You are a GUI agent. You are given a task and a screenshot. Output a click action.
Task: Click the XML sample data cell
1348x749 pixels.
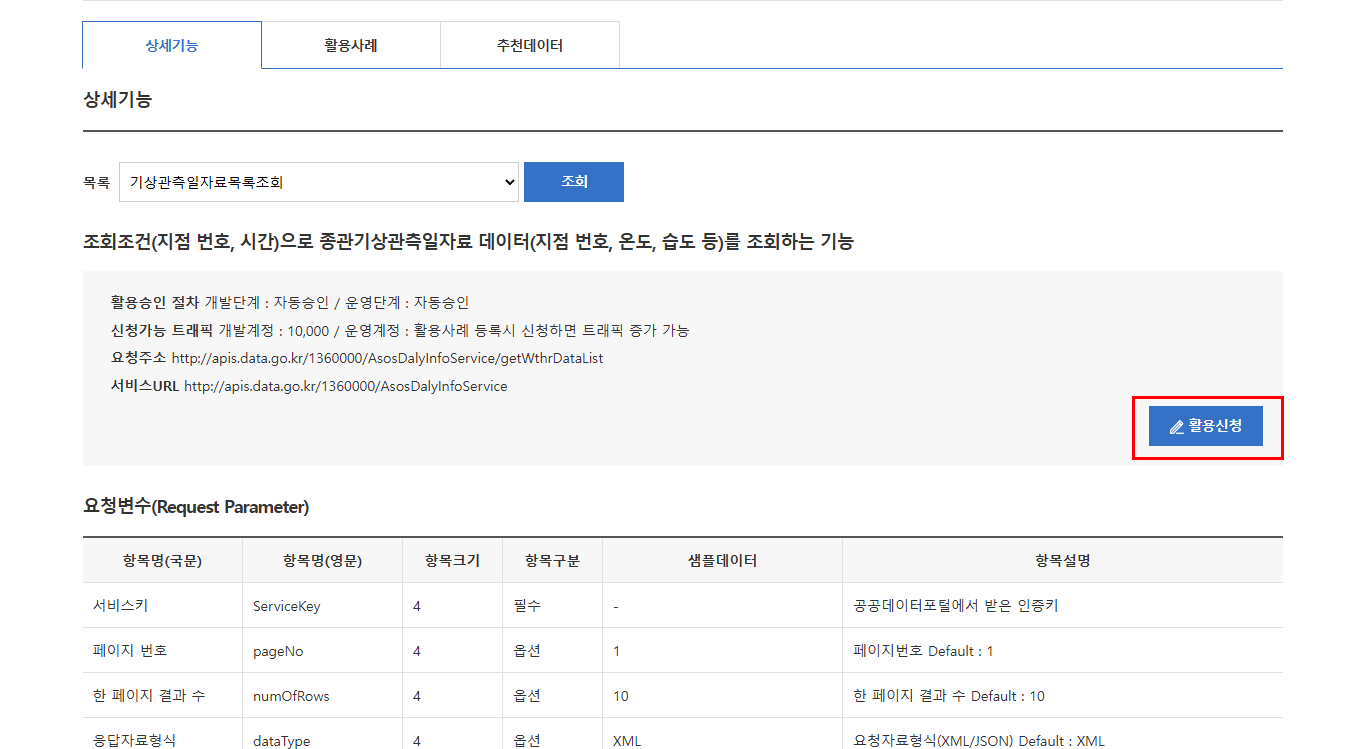(722, 734)
